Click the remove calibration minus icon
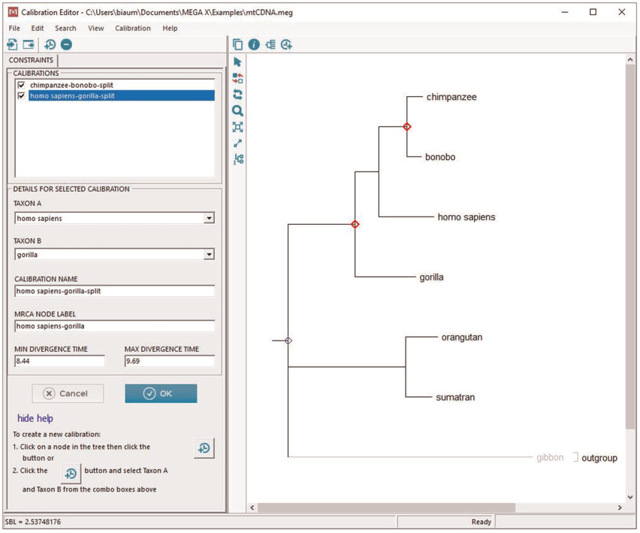Viewport: 640px width, 533px height. click(x=67, y=44)
